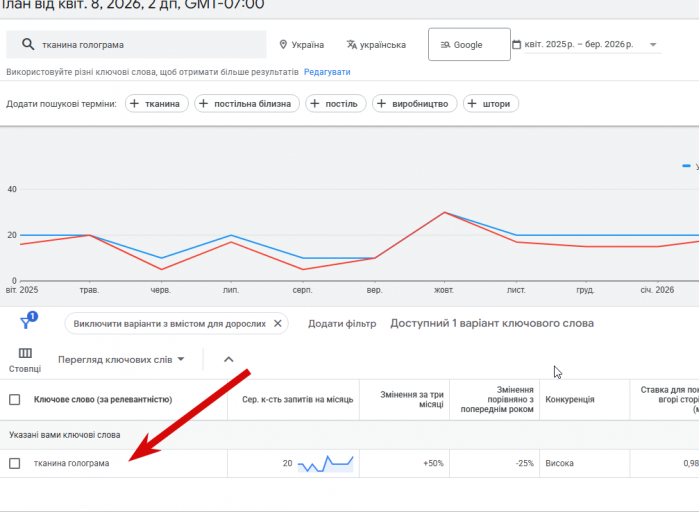The image size is (699, 512).
Task: Click the plus icon on 'тканина' chip
Action: 134,103
